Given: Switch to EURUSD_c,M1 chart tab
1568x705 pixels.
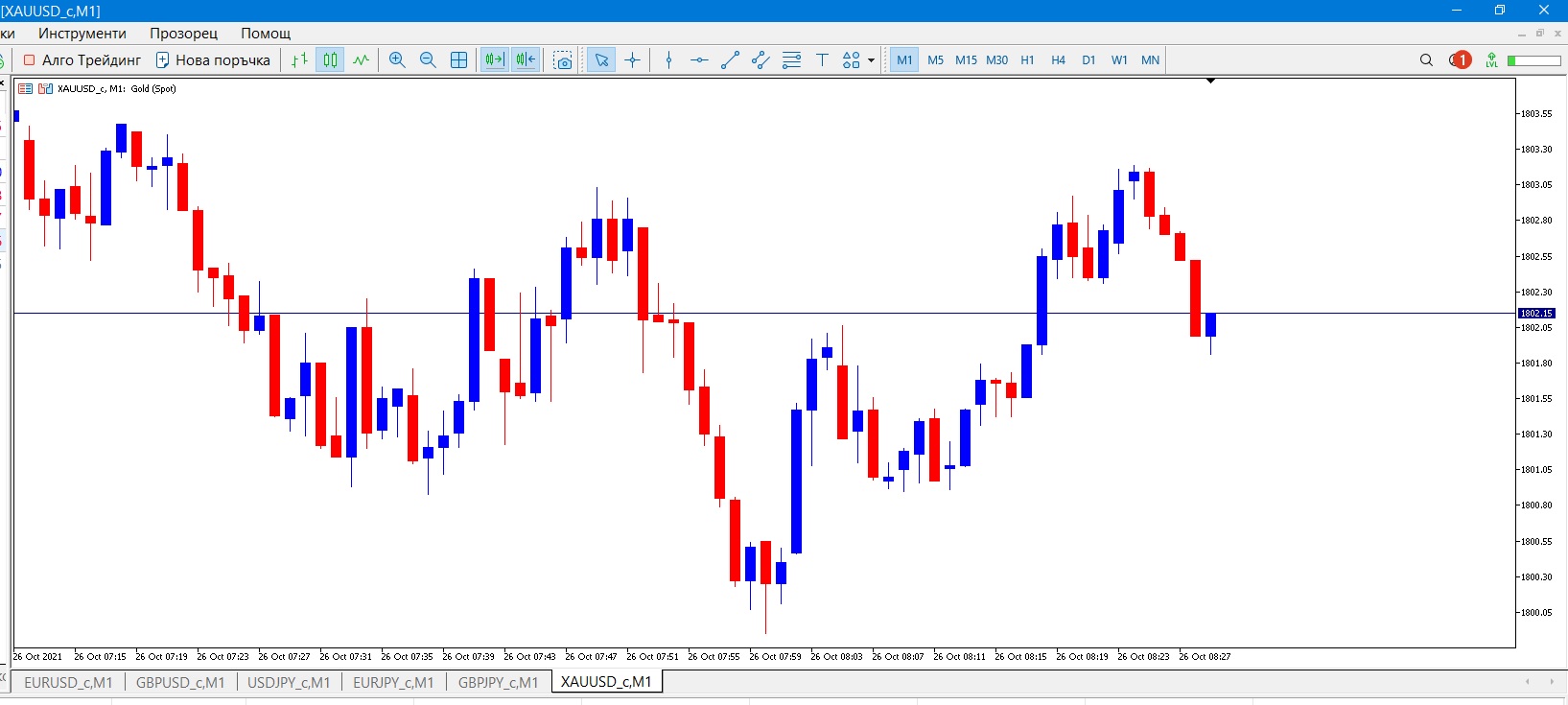Looking at the screenshot, I should [x=68, y=682].
